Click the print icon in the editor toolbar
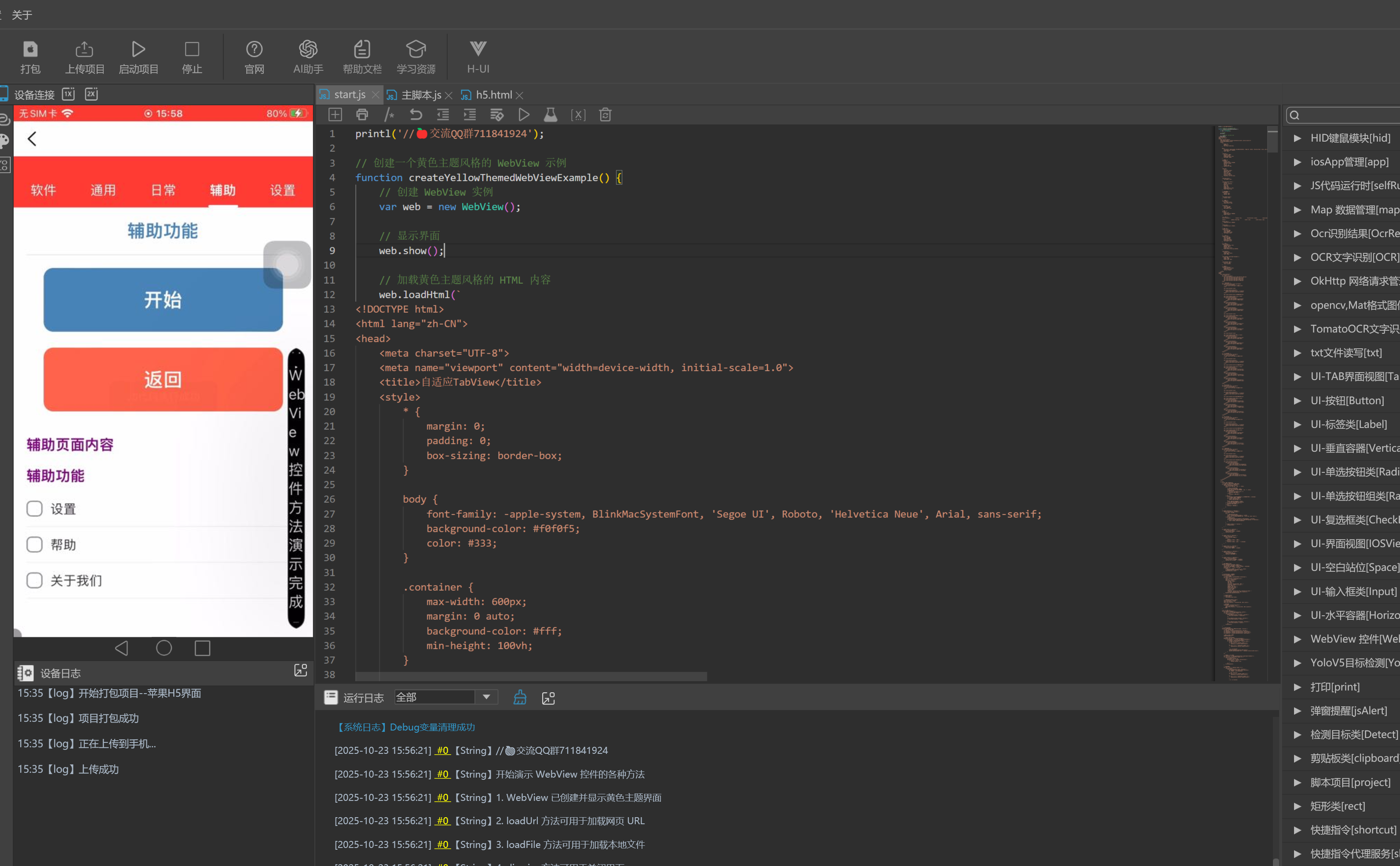Viewport: 1400px width, 866px height. click(362, 114)
